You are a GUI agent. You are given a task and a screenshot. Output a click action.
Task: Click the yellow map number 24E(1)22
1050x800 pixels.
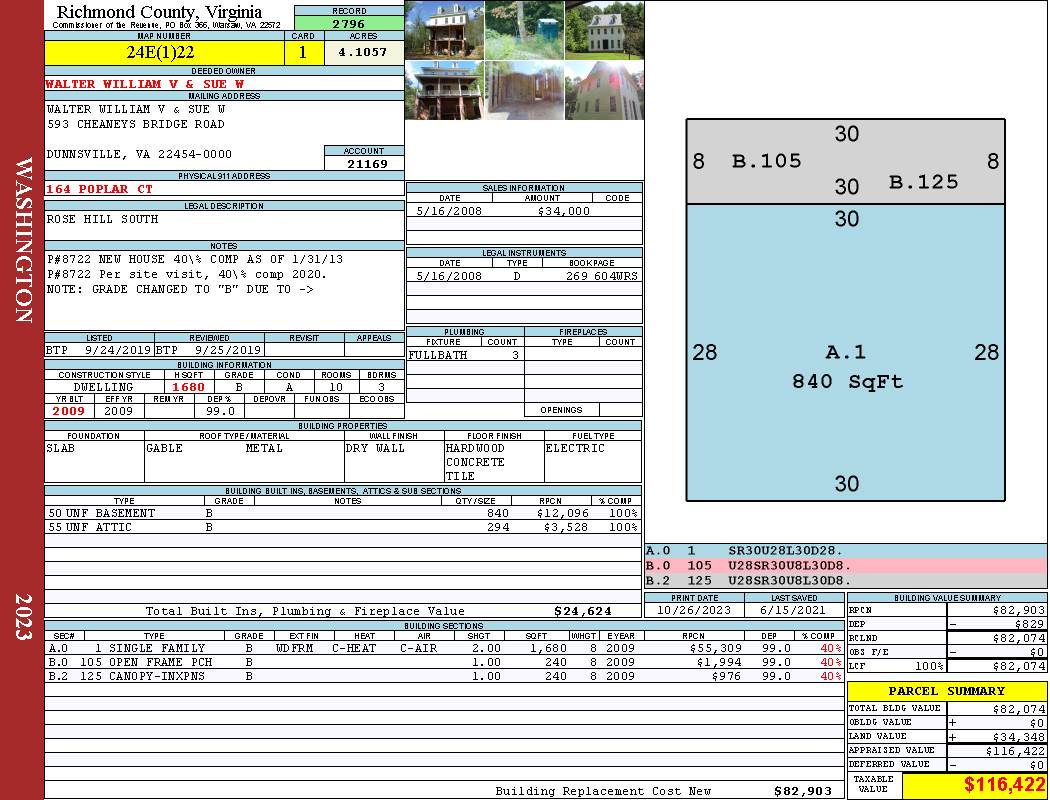tap(160, 53)
